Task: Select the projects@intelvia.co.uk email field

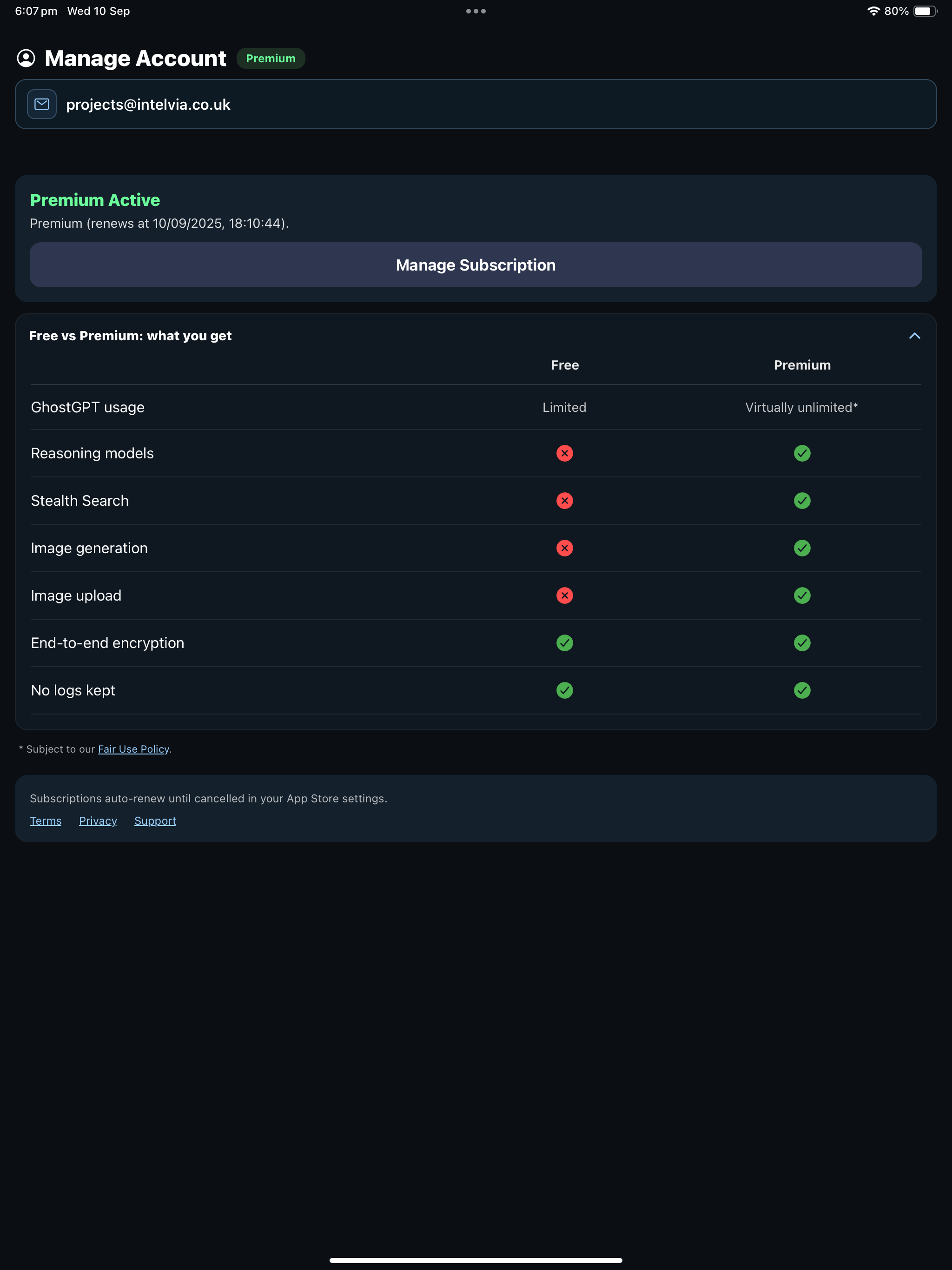Action: click(x=476, y=104)
